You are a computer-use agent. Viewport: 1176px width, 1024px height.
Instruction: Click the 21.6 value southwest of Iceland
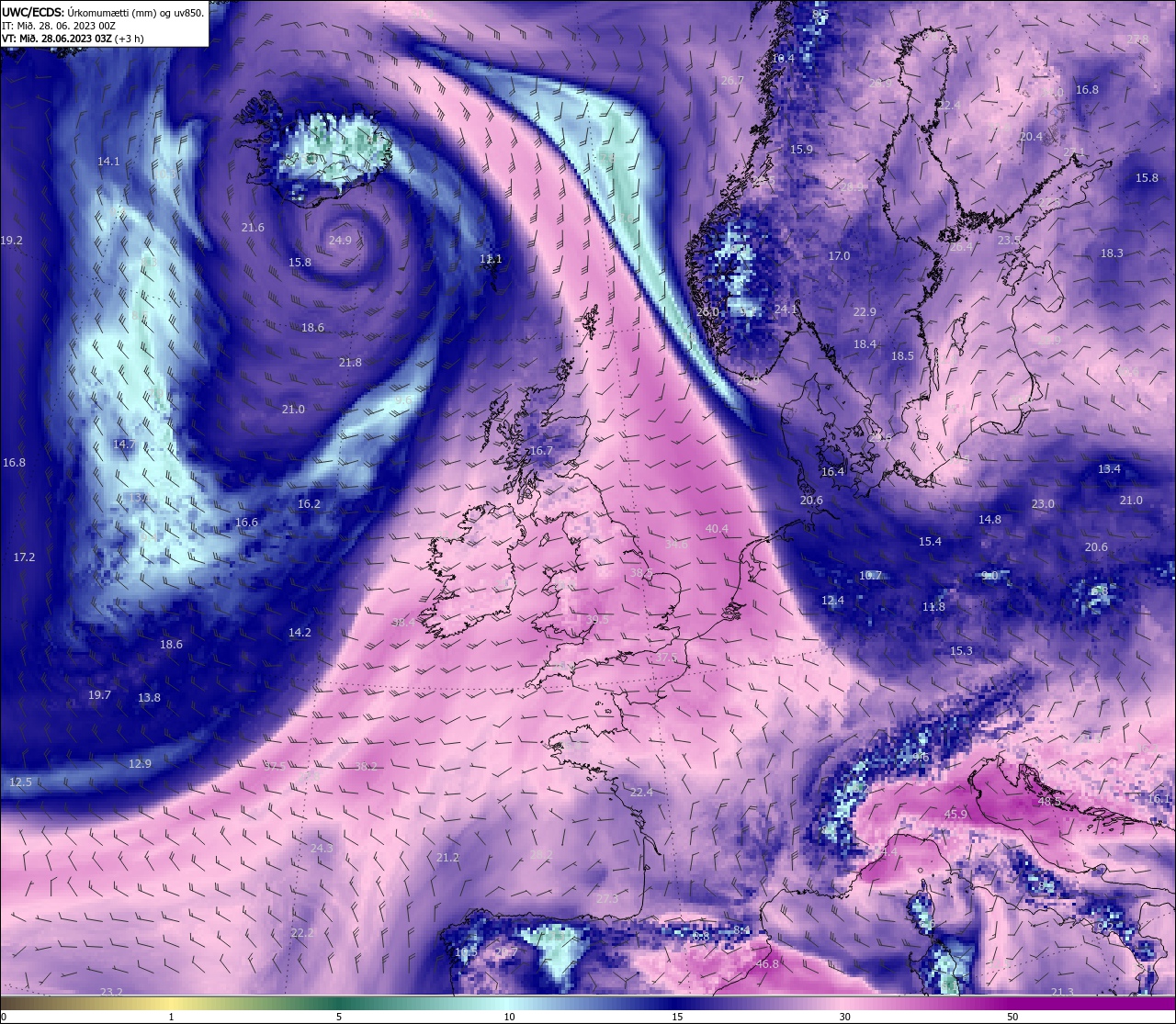253,228
